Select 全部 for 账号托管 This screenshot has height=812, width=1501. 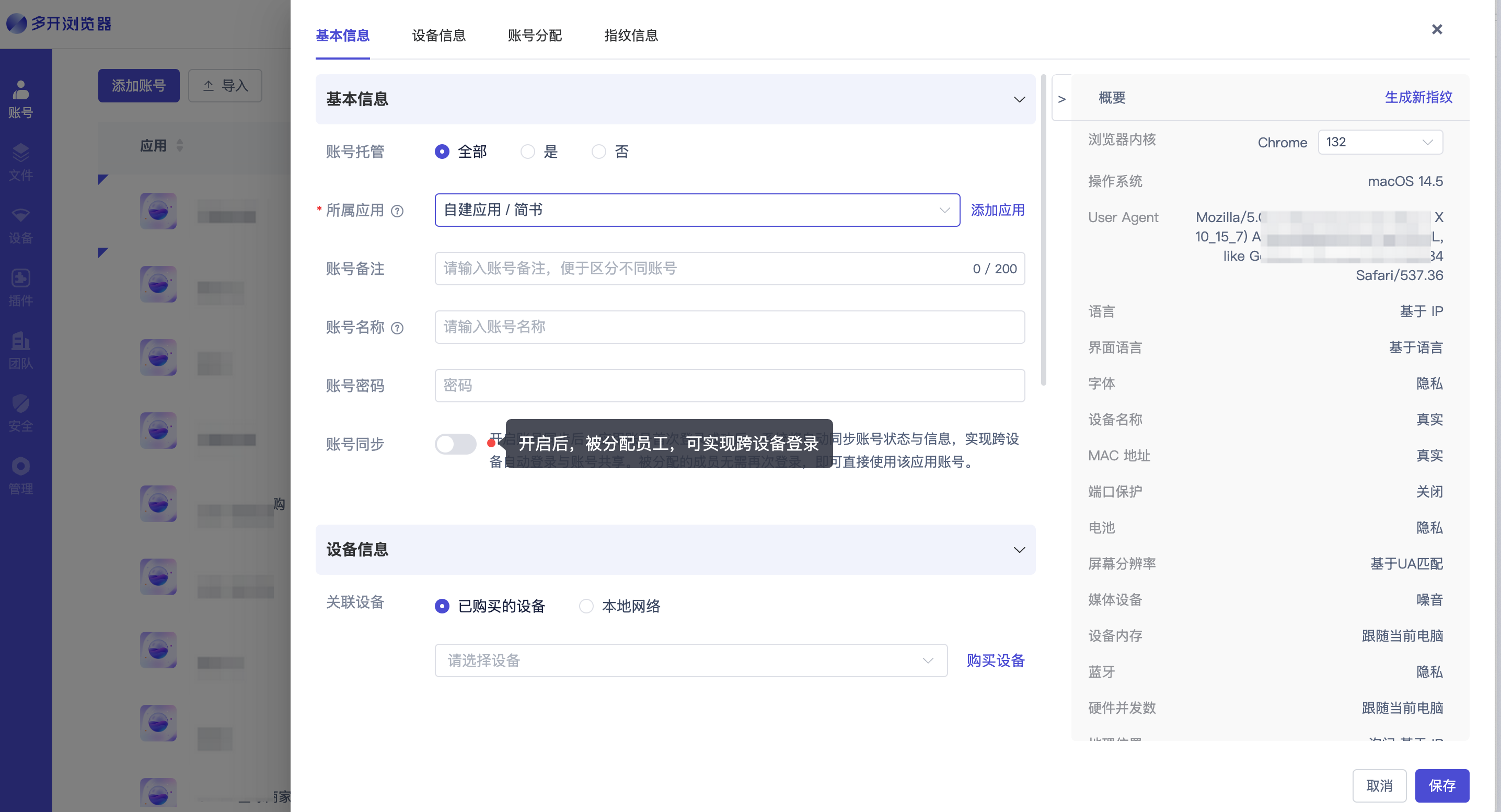point(442,152)
